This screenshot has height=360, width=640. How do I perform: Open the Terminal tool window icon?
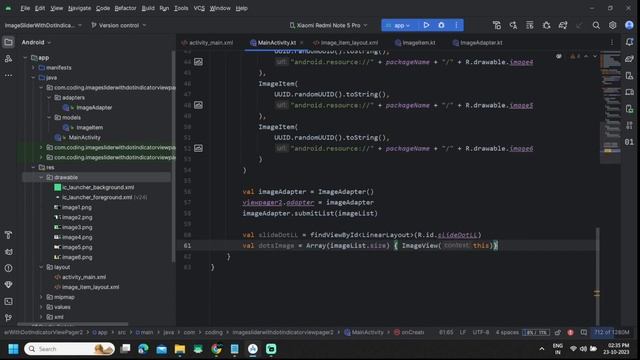[x=8, y=301]
